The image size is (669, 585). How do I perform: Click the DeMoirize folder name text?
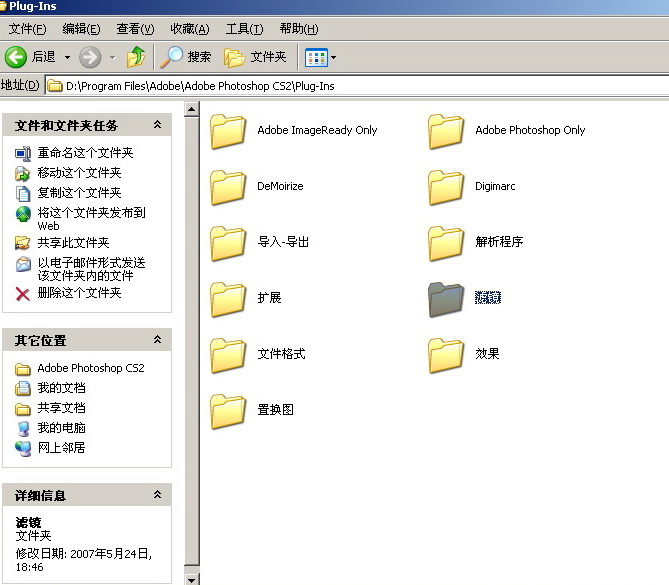(x=280, y=186)
